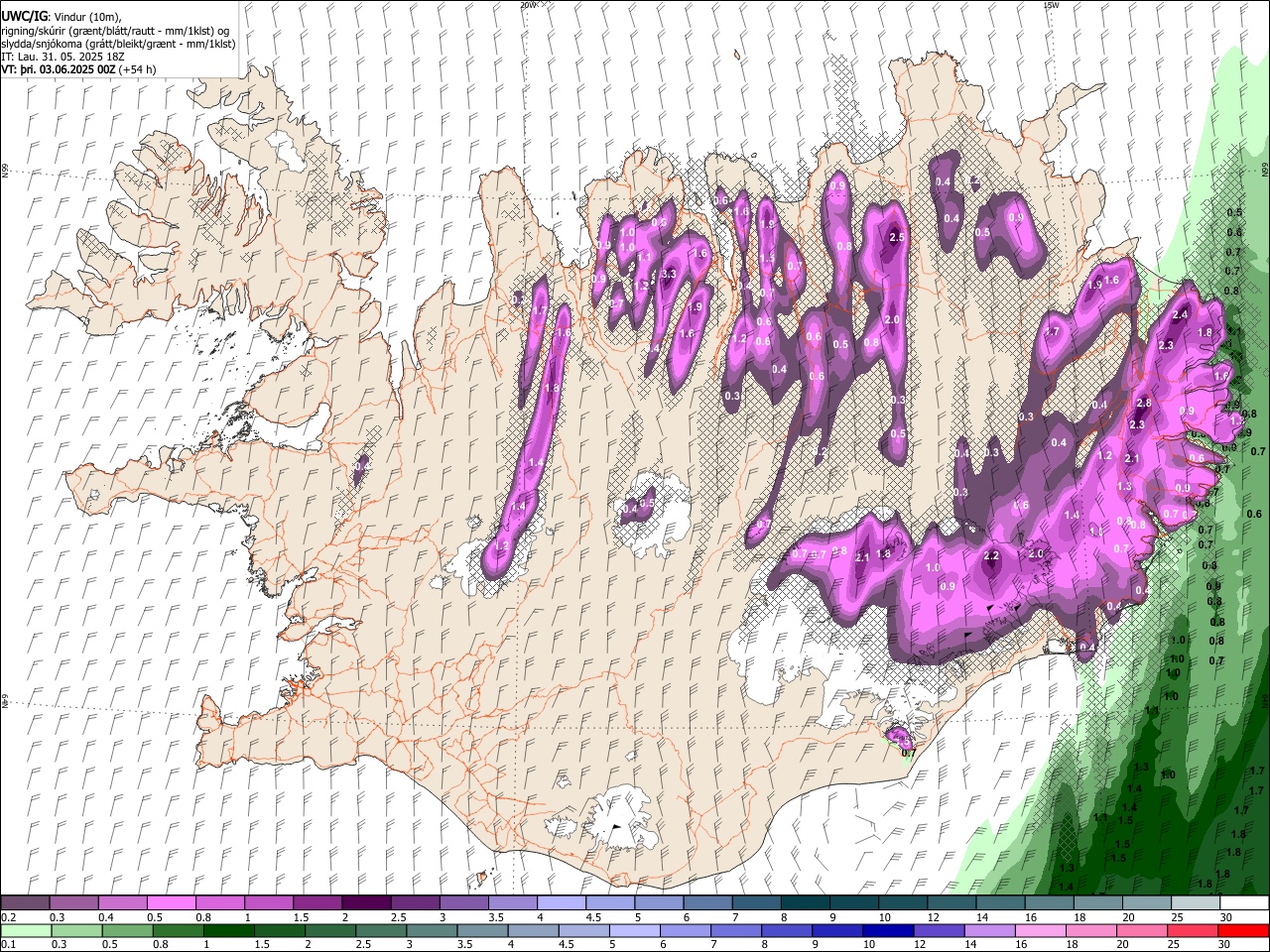
Task: Click the bottom-row 20 pink rain swatch
Action: coord(1142,931)
